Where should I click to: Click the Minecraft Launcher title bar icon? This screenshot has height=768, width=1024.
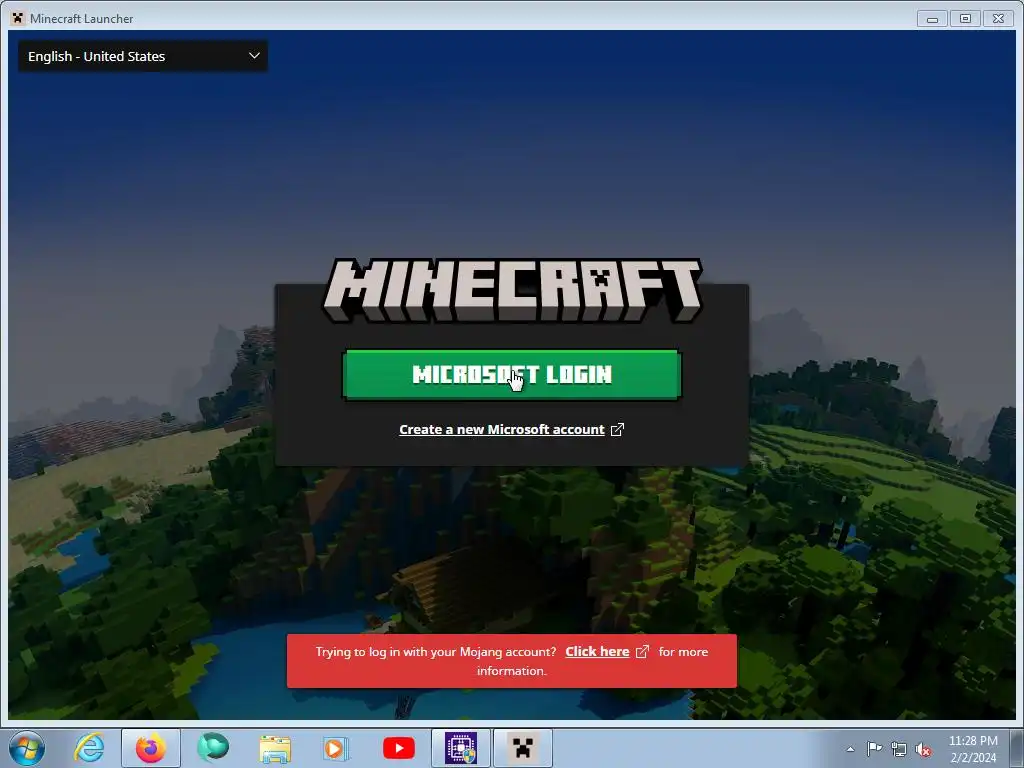18,18
